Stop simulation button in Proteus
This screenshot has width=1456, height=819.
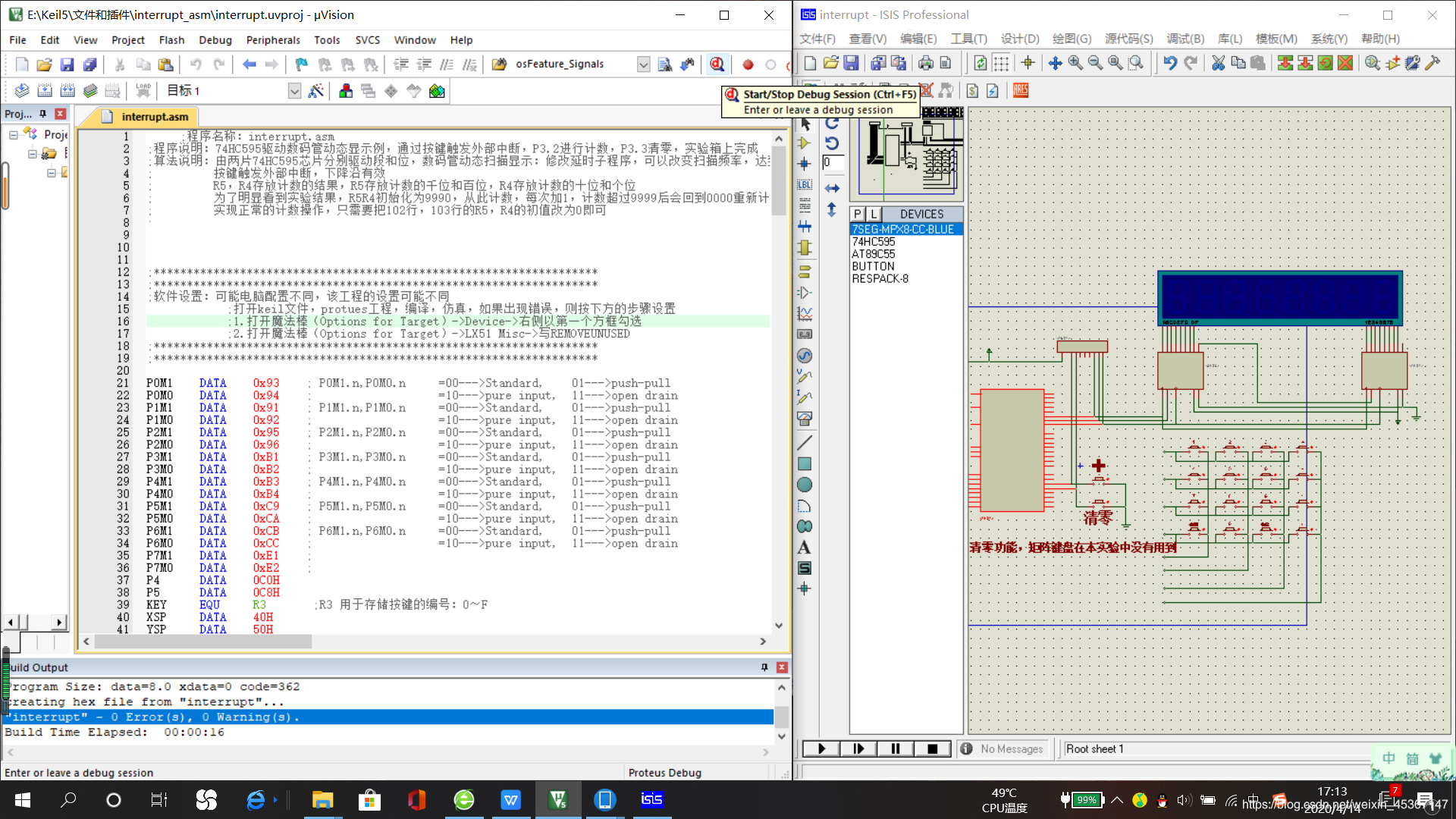[x=933, y=748]
